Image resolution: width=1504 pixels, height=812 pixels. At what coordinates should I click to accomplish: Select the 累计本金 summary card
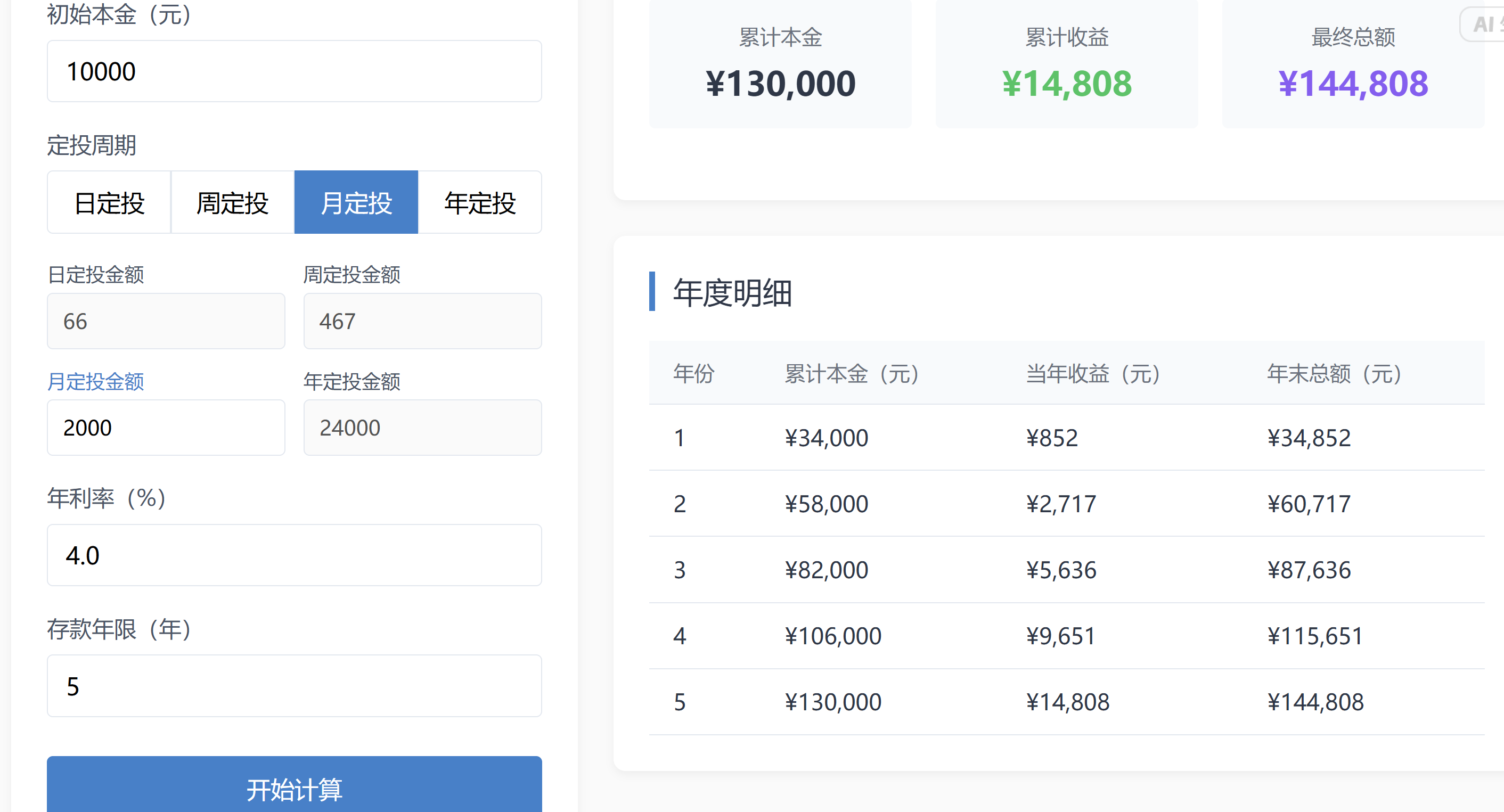(x=780, y=64)
